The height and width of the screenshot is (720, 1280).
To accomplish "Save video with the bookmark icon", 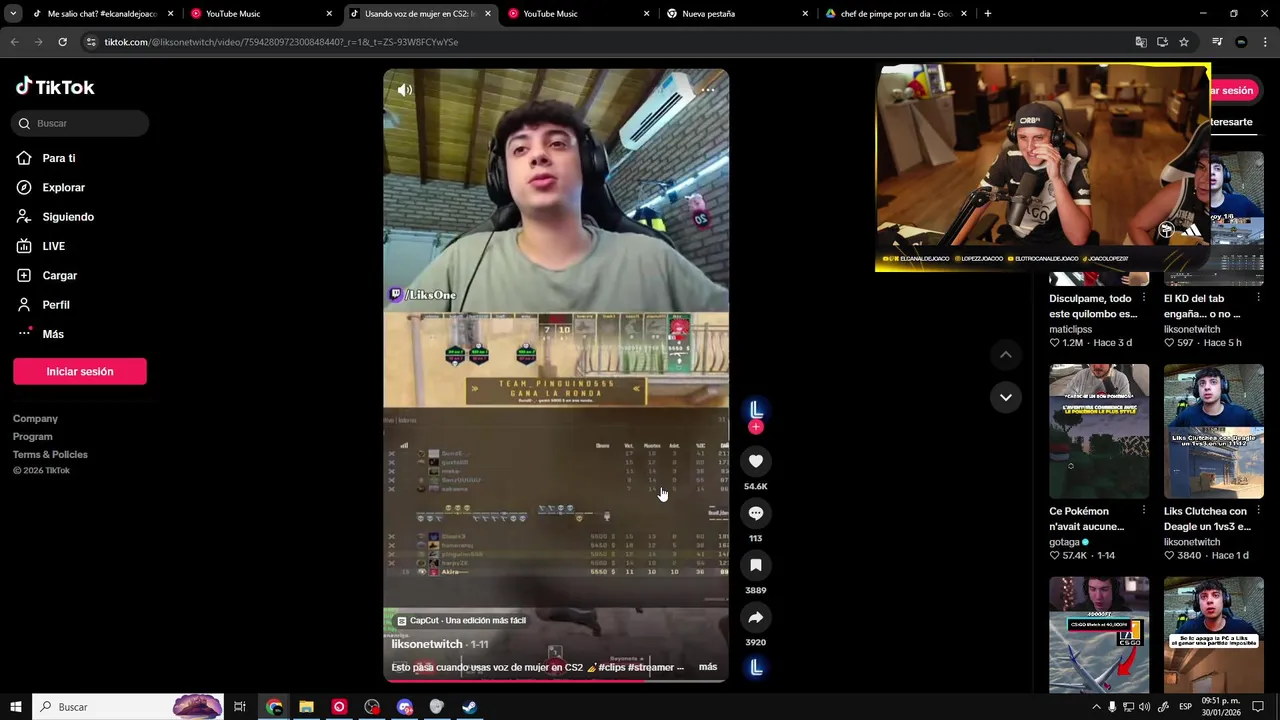I will tap(756, 565).
